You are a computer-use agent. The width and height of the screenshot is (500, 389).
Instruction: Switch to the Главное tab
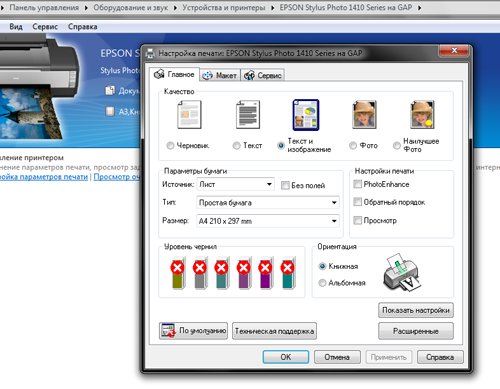pos(174,74)
